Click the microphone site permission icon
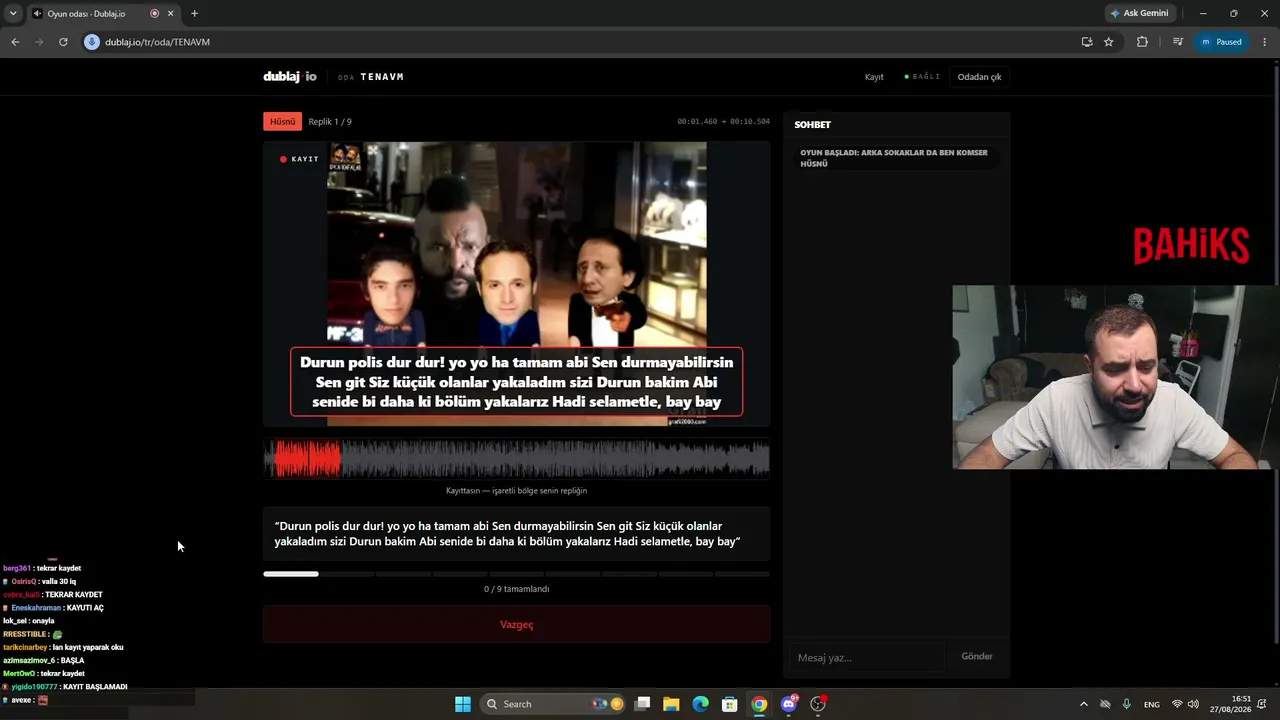The width and height of the screenshot is (1280, 720). (x=92, y=42)
